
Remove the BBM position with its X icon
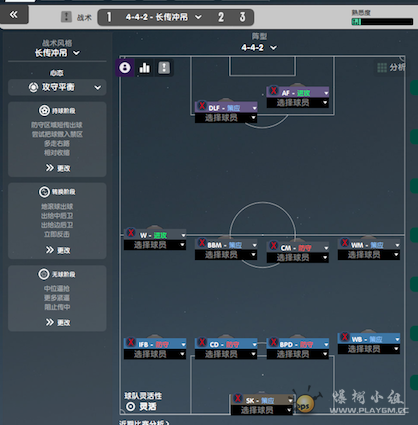(x=202, y=243)
